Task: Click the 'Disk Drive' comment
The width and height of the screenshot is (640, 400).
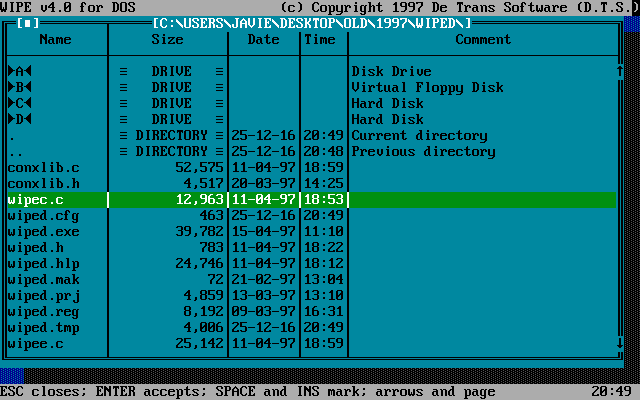Action: click(x=391, y=71)
